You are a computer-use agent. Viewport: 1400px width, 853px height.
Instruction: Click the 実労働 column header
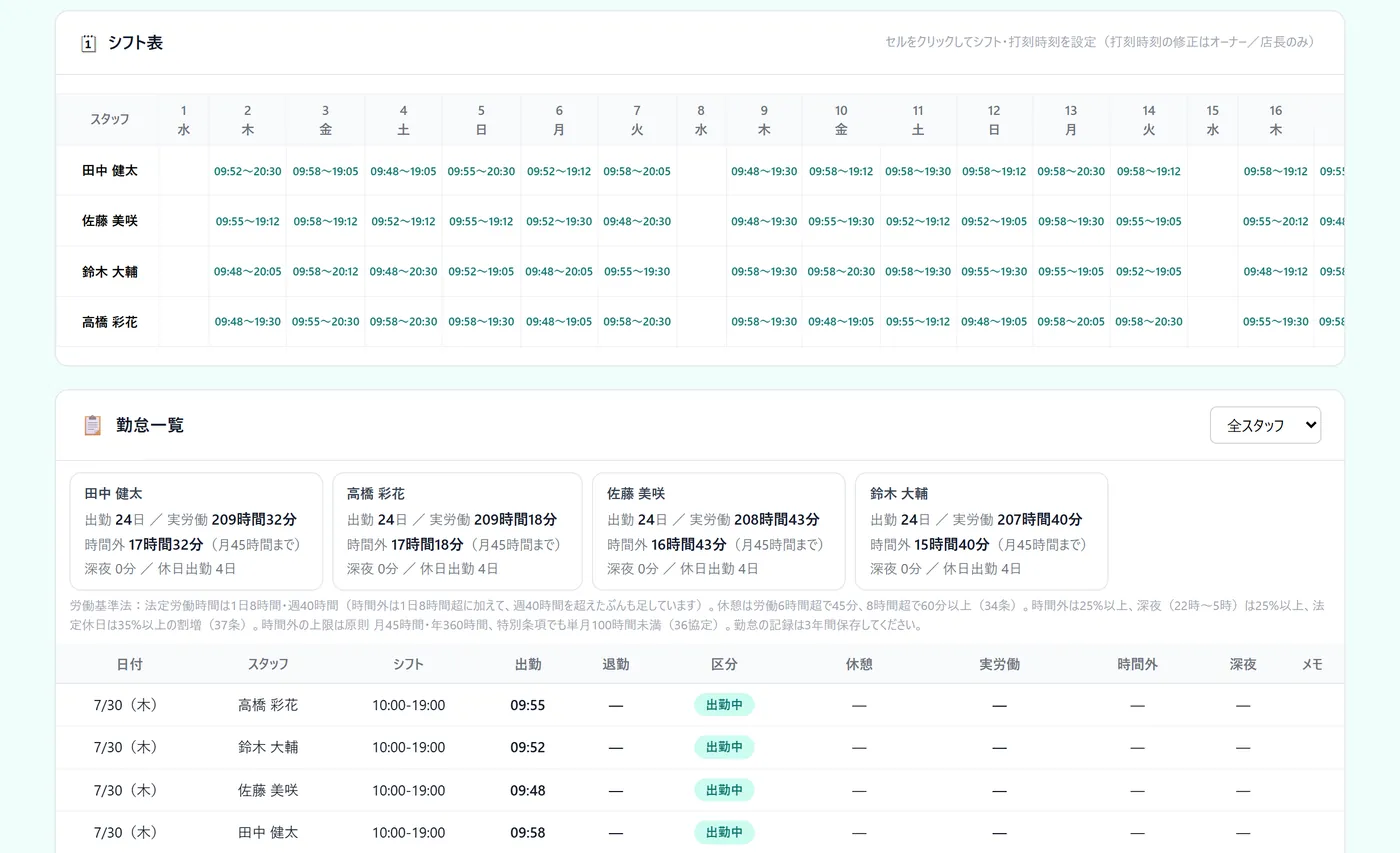click(x=999, y=664)
